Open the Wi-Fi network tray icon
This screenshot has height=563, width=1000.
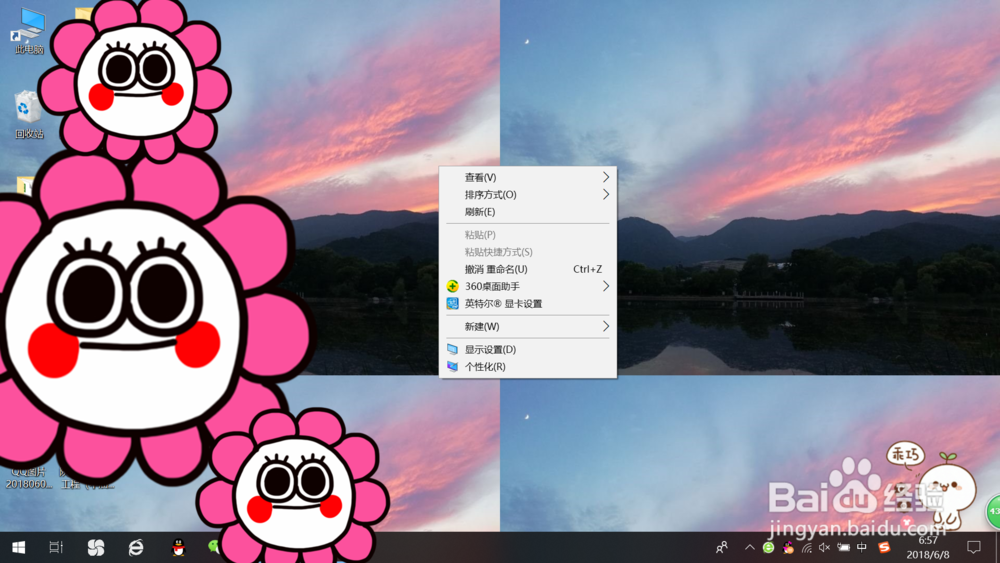pos(807,547)
